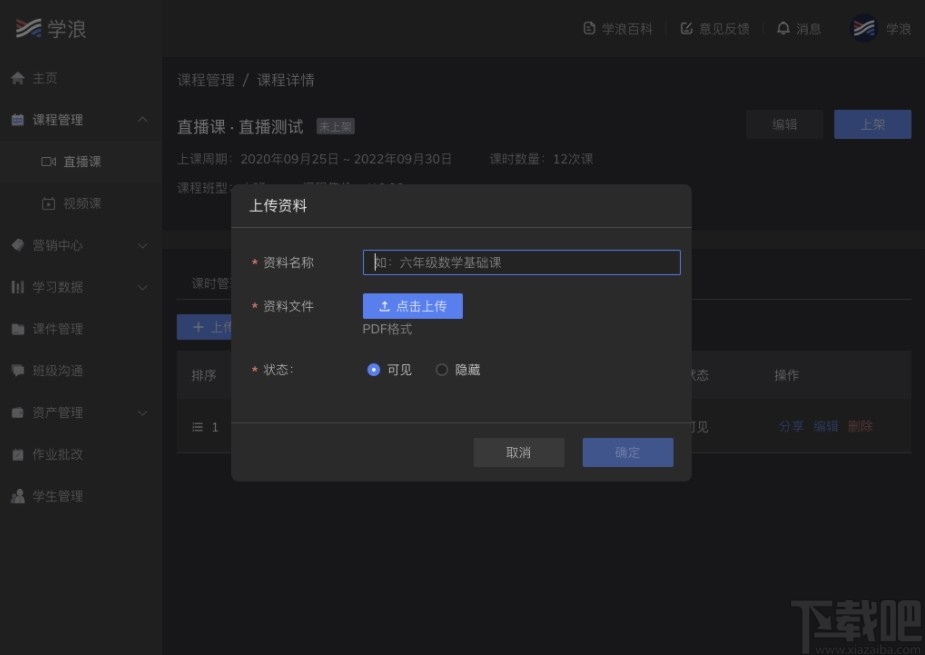Choose the 隐藏 visibility option
925x655 pixels.
(x=441, y=369)
